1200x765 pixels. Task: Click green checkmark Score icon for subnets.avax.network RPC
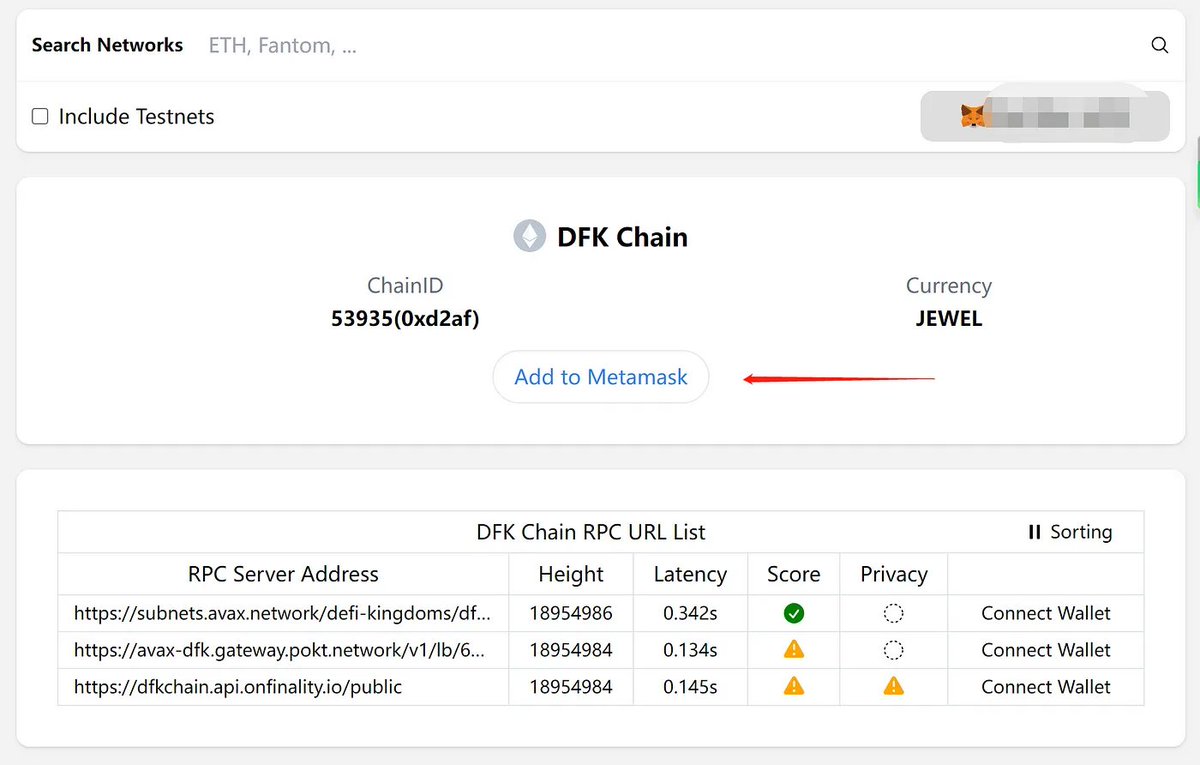793,613
